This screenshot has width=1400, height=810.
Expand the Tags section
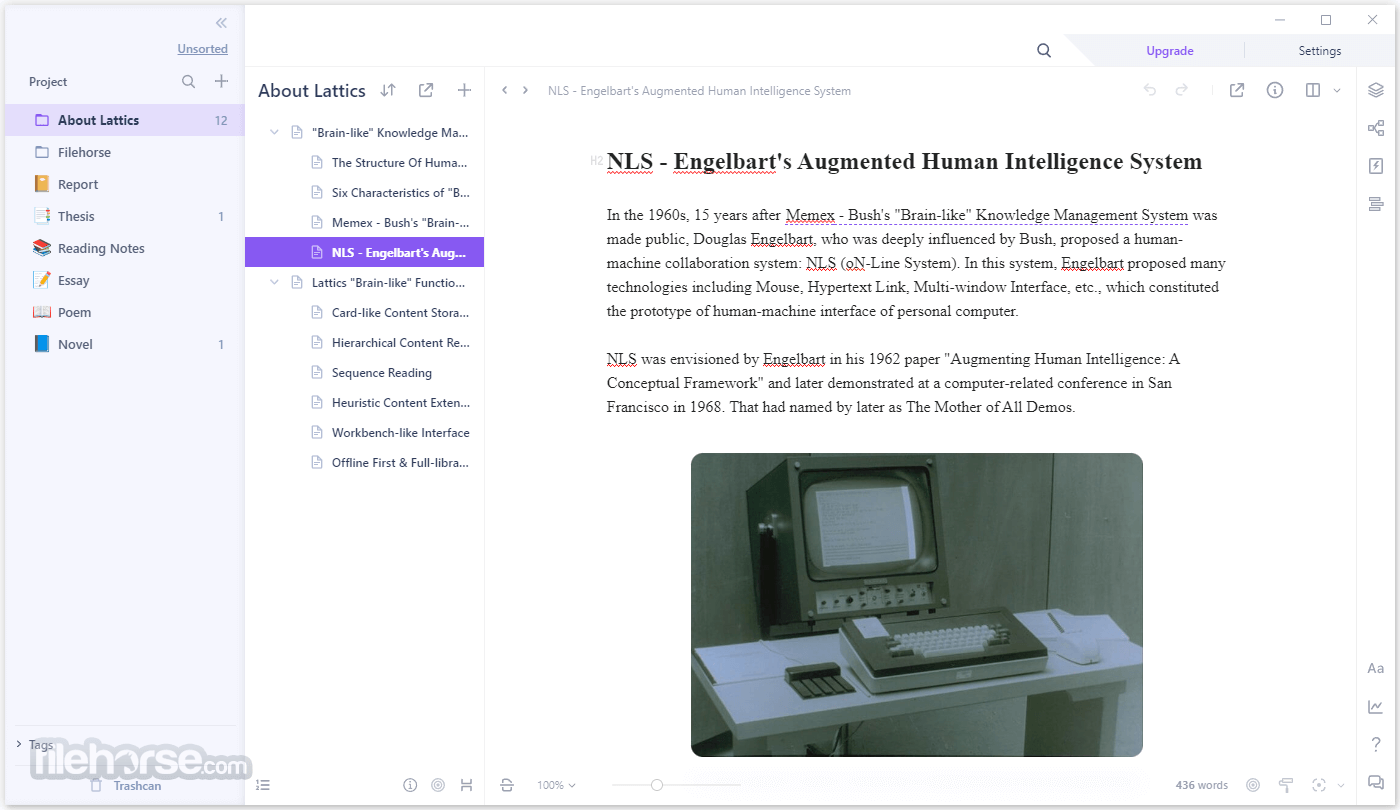(x=19, y=744)
